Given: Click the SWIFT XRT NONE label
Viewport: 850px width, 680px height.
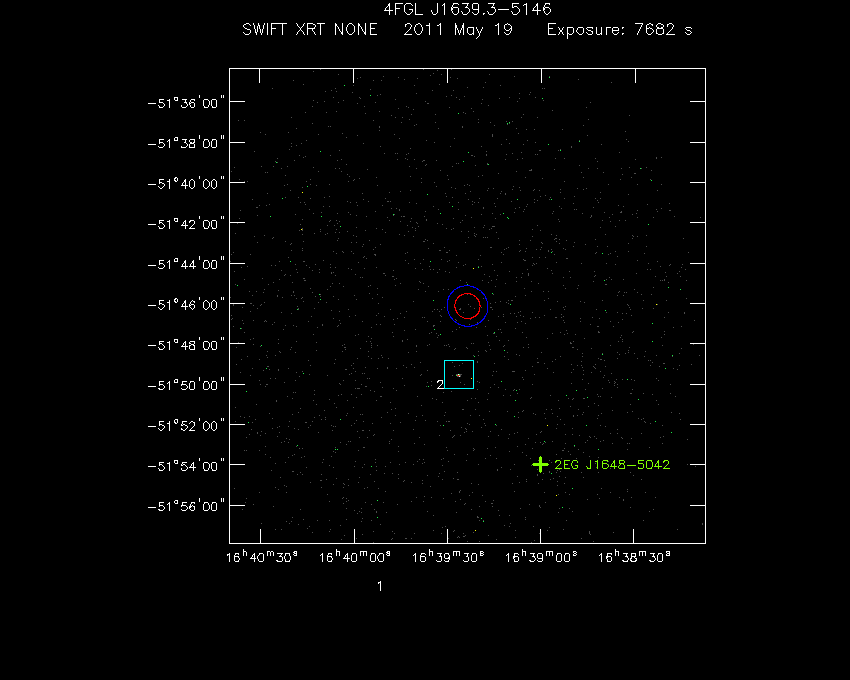Looking at the screenshot, I should click(x=310, y=29).
